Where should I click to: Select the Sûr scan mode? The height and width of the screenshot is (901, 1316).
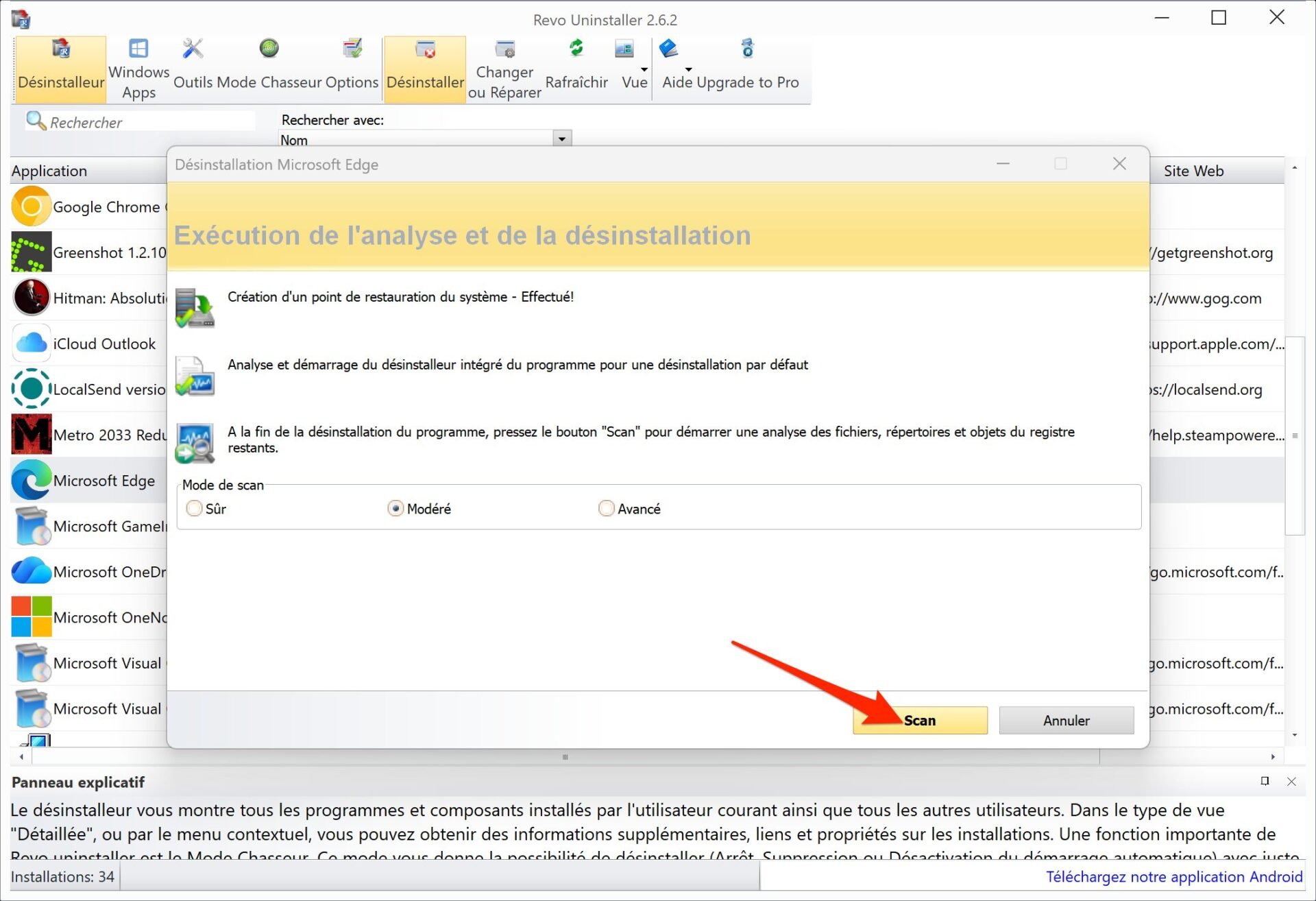click(x=195, y=508)
